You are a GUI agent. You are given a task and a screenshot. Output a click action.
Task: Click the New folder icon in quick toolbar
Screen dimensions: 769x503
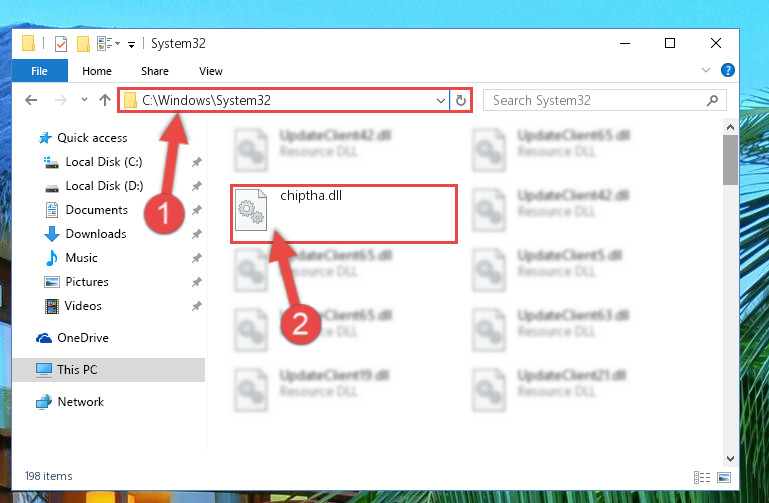pyautogui.click(x=83, y=44)
